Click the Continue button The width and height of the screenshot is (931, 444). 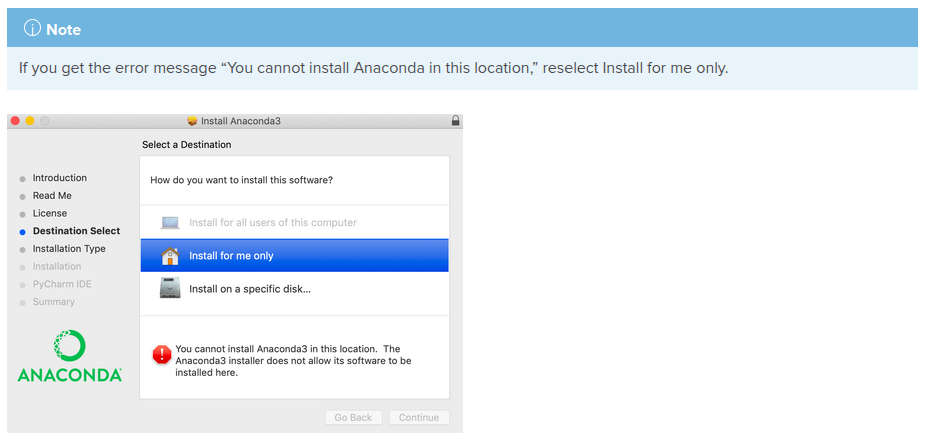pos(419,417)
